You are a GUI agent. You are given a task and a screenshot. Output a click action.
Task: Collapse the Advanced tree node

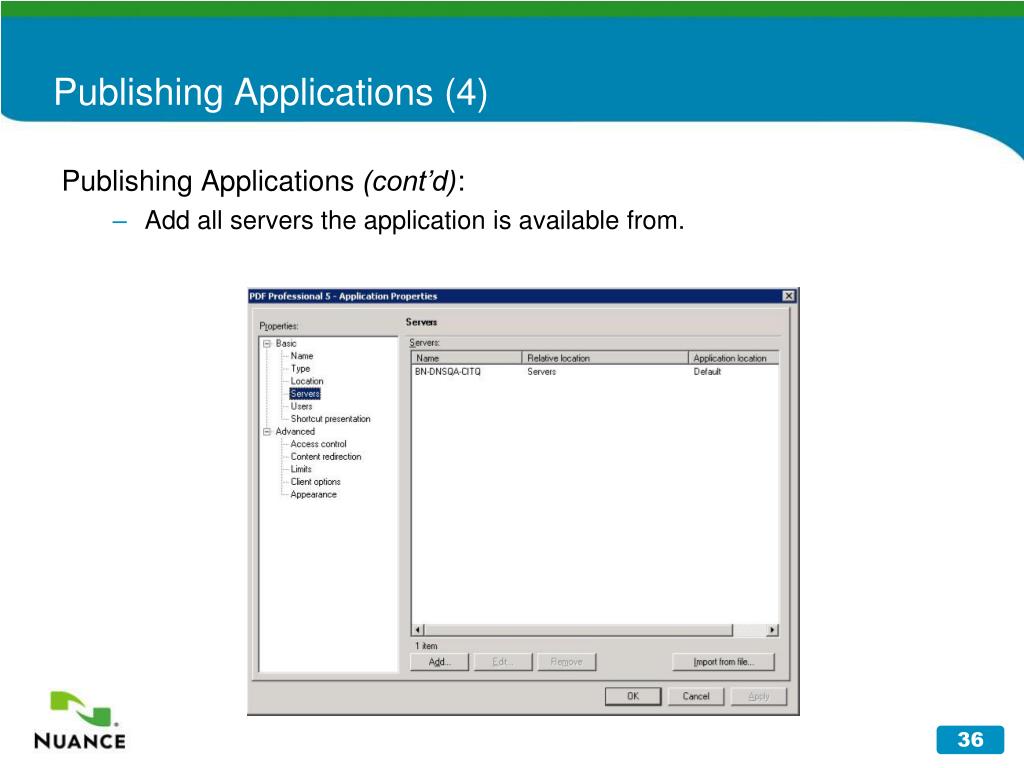pos(266,432)
